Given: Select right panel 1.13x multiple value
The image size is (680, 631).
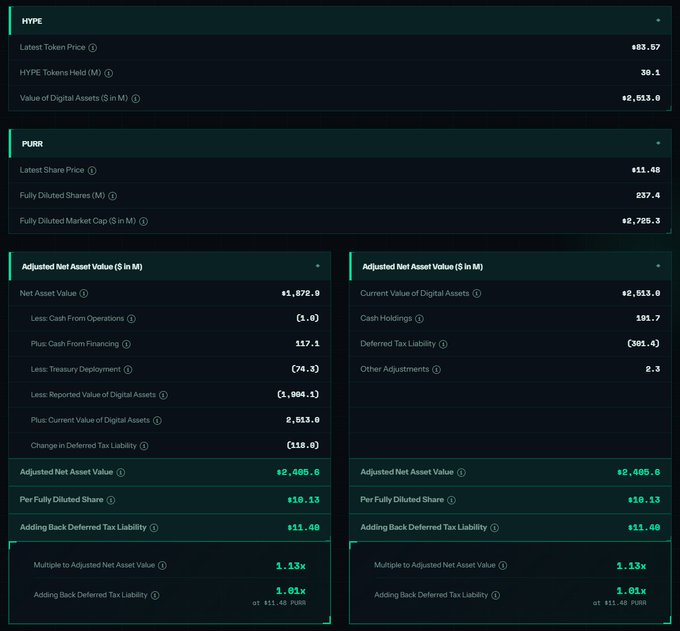Looking at the screenshot, I should click(x=631, y=566).
